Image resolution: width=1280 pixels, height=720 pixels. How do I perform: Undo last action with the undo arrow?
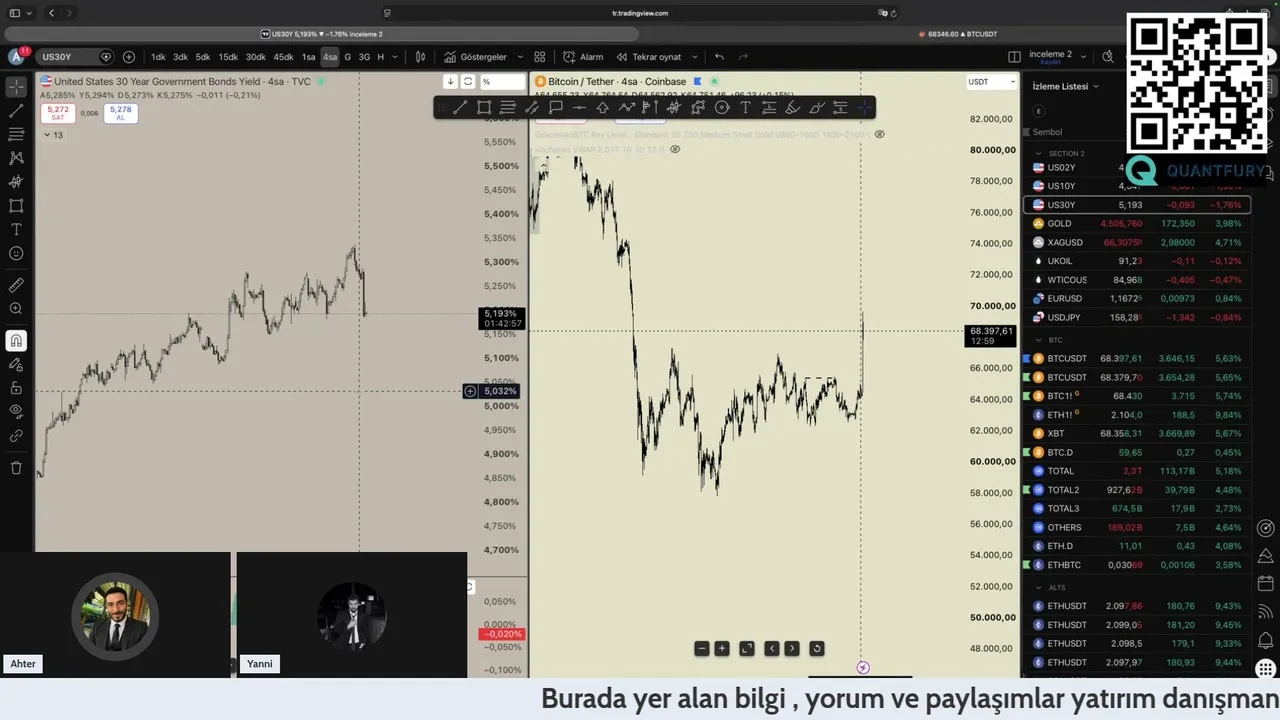pos(719,57)
